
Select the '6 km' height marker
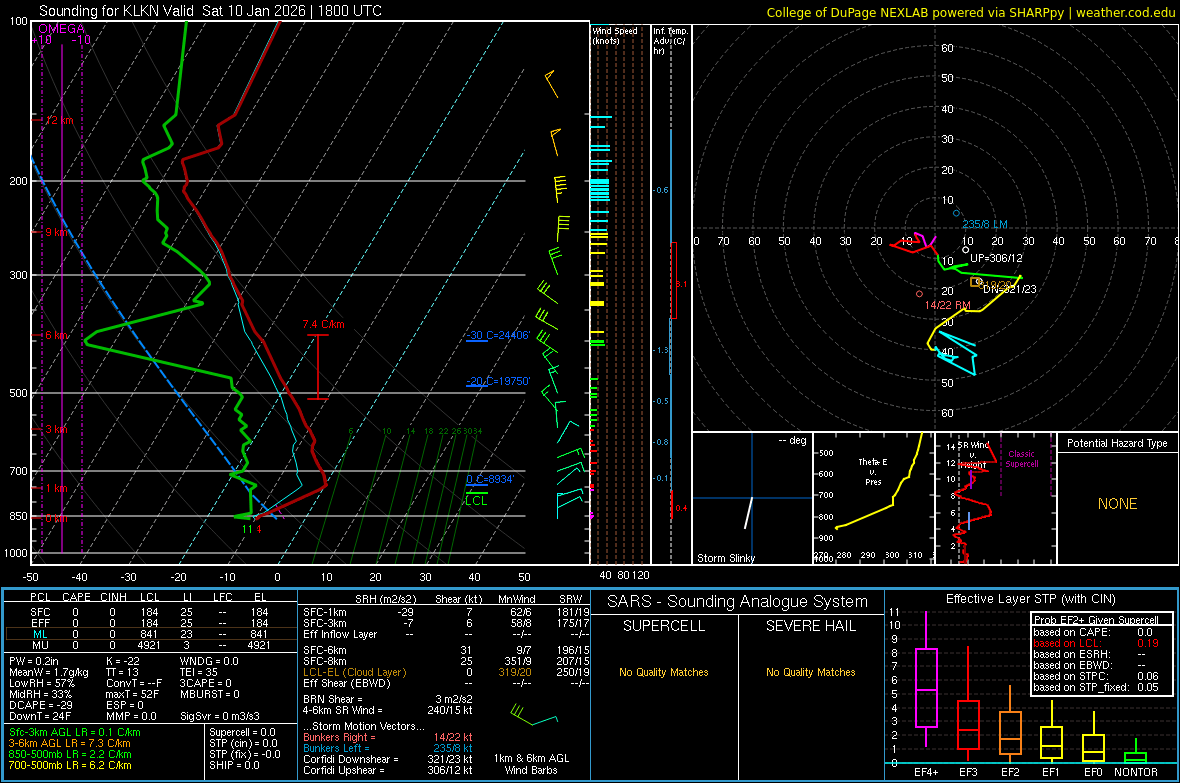click(x=56, y=335)
